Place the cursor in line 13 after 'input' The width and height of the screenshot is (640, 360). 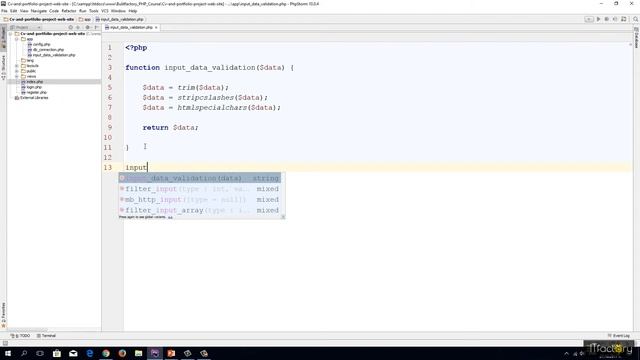coord(147,167)
